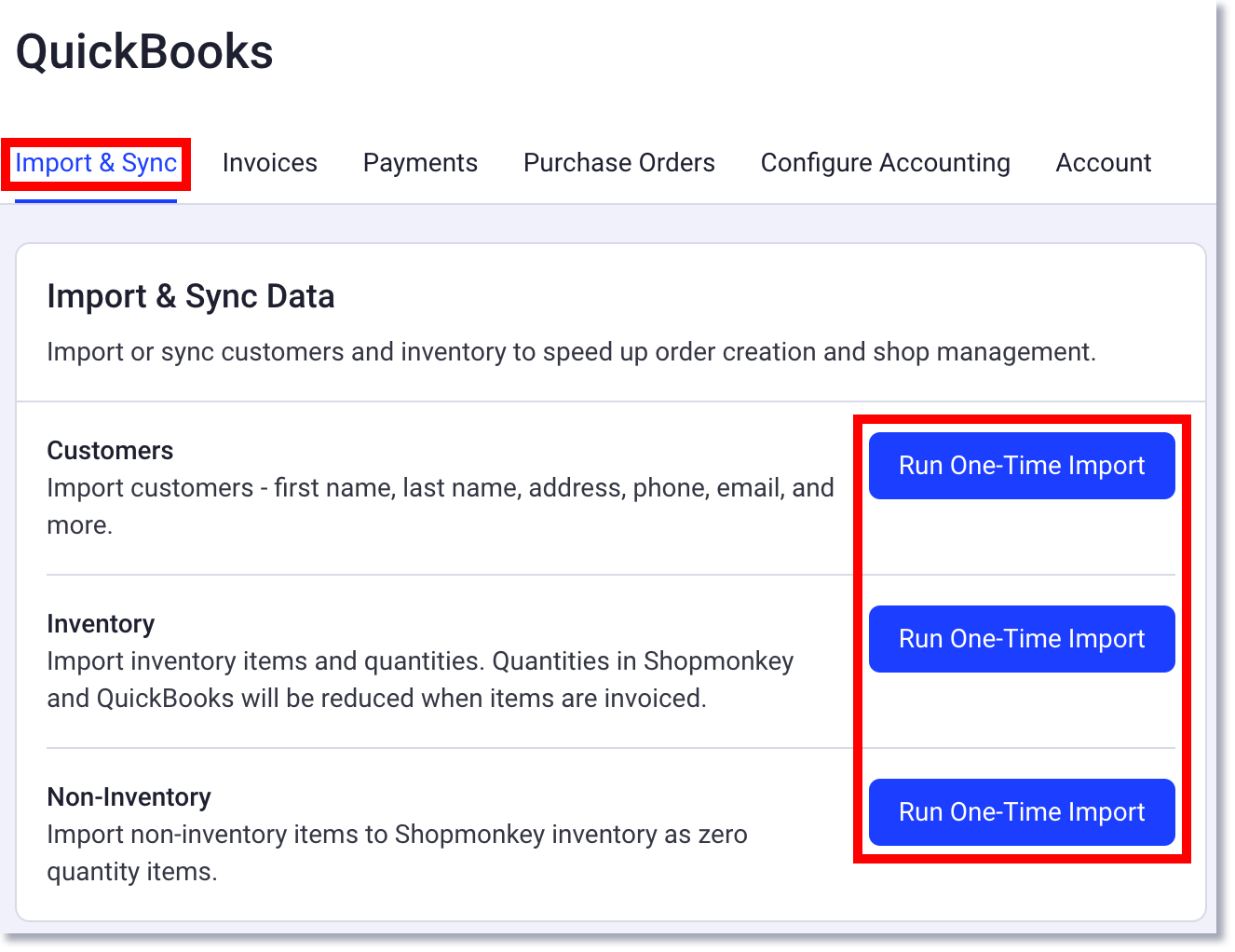Click the vertical scrollbar on the right
The image size is (1235, 952).
point(1223,466)
